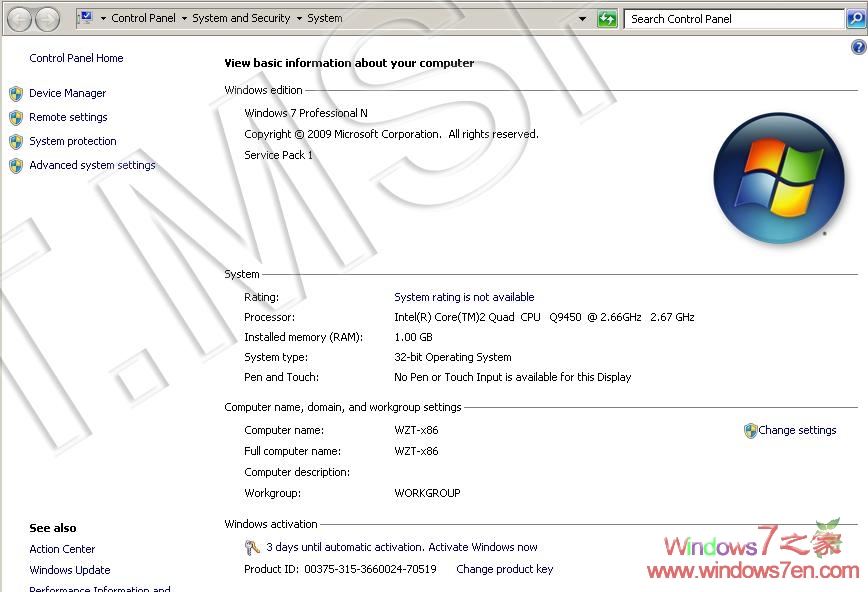Click the green icon beside the address bar
Screen dimensions: 868x592
click(607, 18)
